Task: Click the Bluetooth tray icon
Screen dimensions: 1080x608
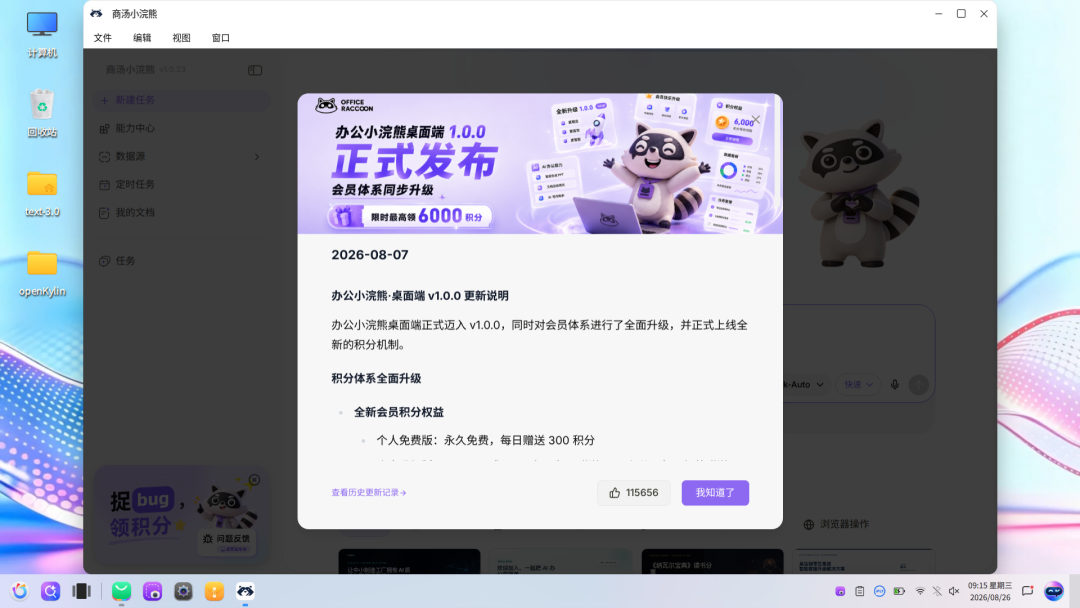Action: pyautogui.click(x=937, y=591)
